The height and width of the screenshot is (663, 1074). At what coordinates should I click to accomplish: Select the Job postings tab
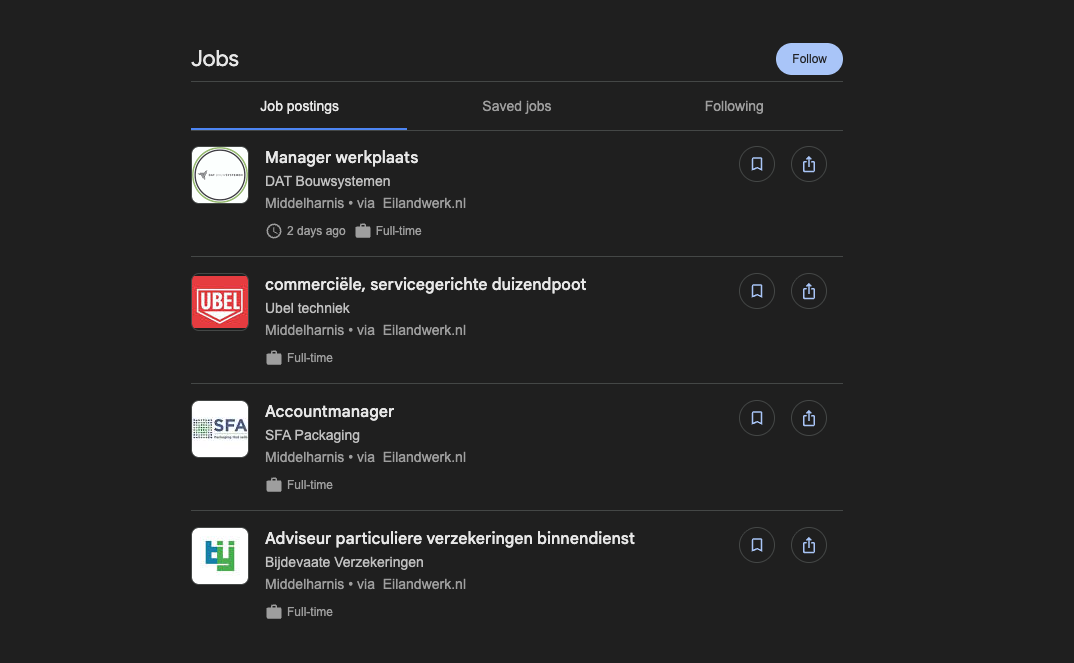299,106
